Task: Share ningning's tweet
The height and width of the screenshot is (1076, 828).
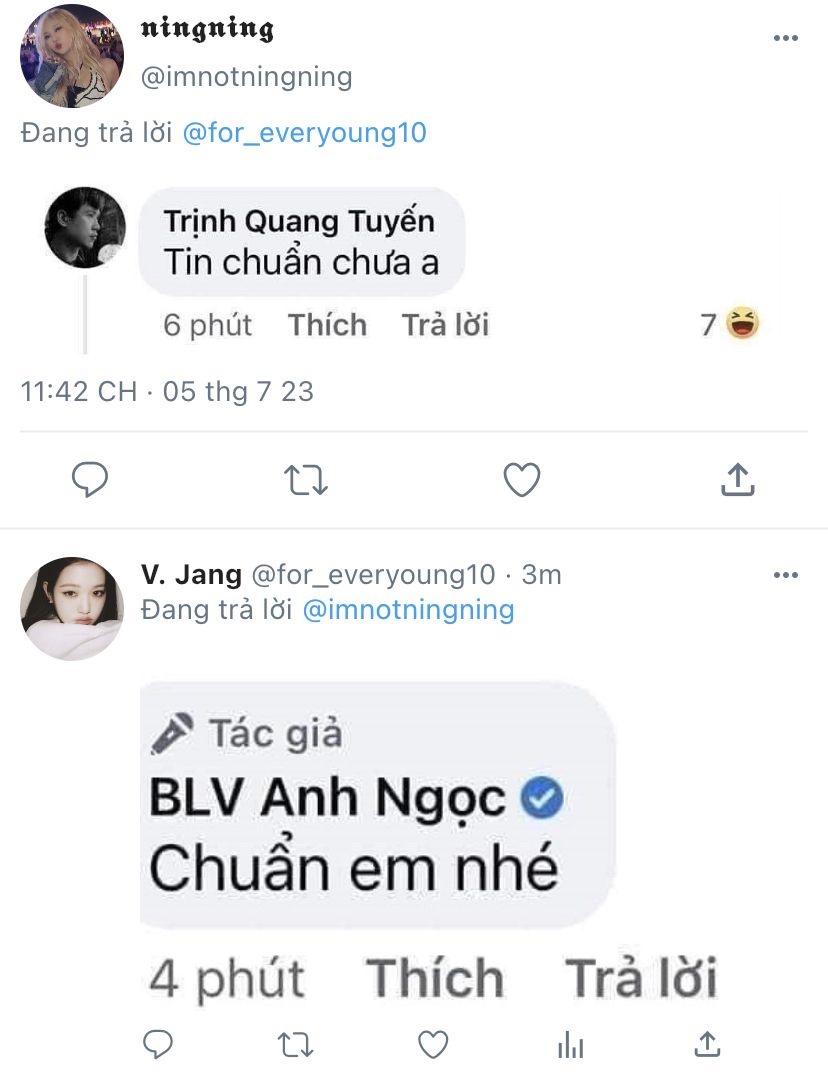Action: (737, 479)
